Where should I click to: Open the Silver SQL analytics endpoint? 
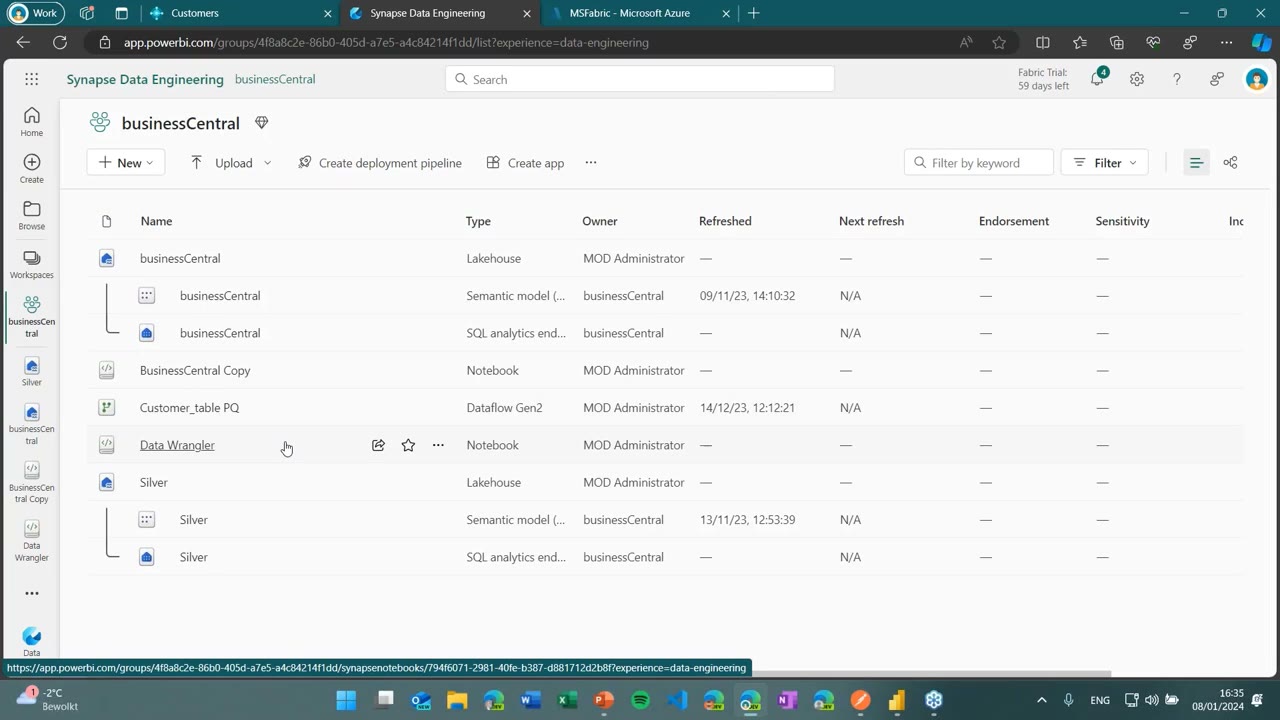[193, 557]
